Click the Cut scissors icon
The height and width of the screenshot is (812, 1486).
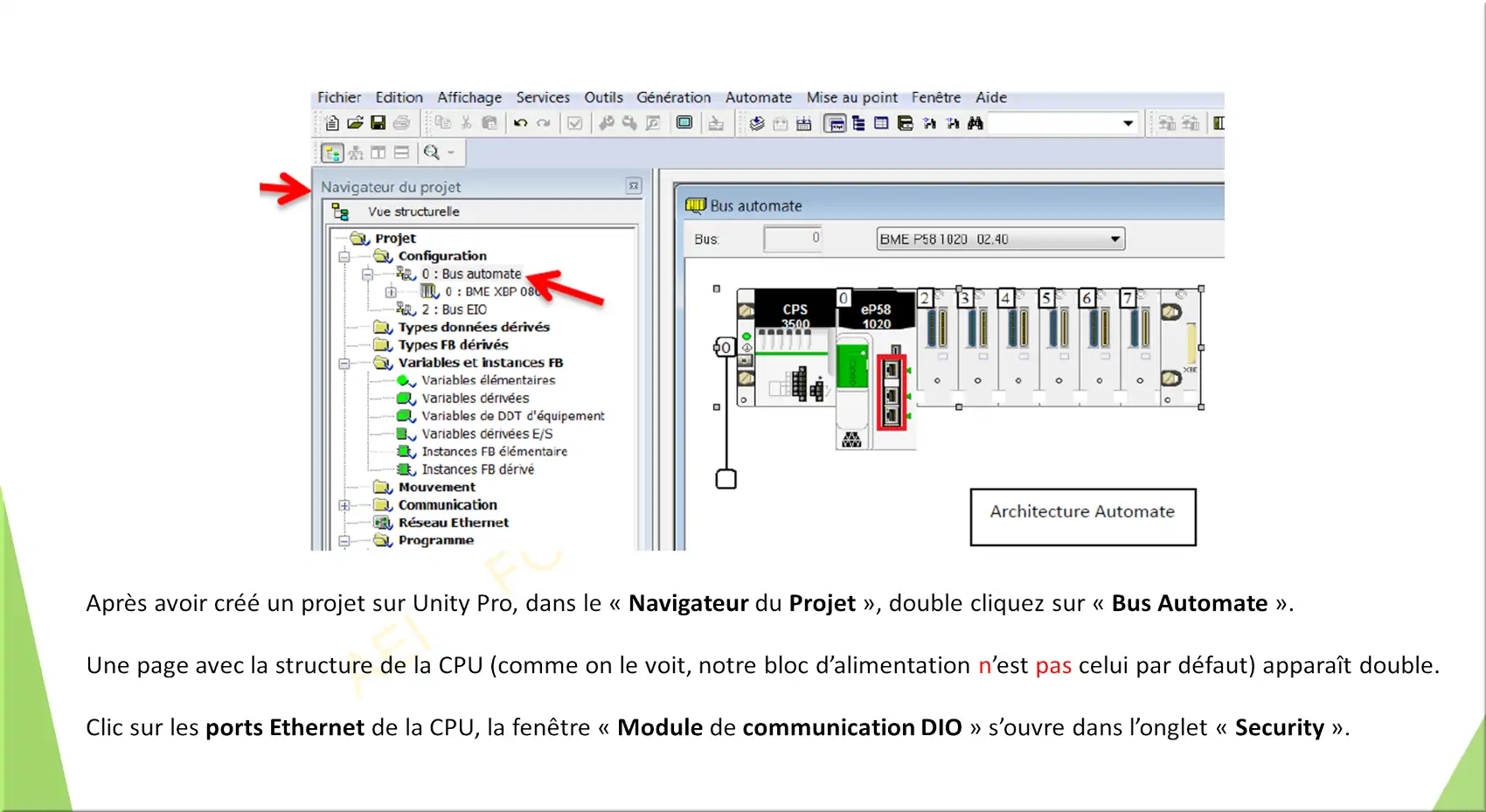(466, 123)
